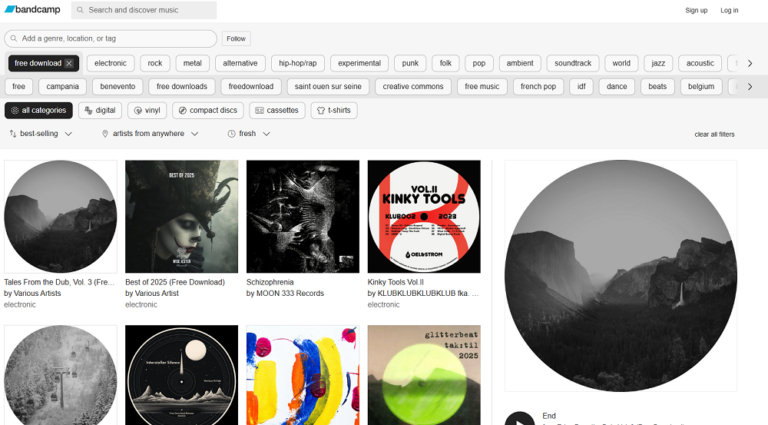Add the free music related tag
Screen dimensions: 768x425
pos(482,87)
